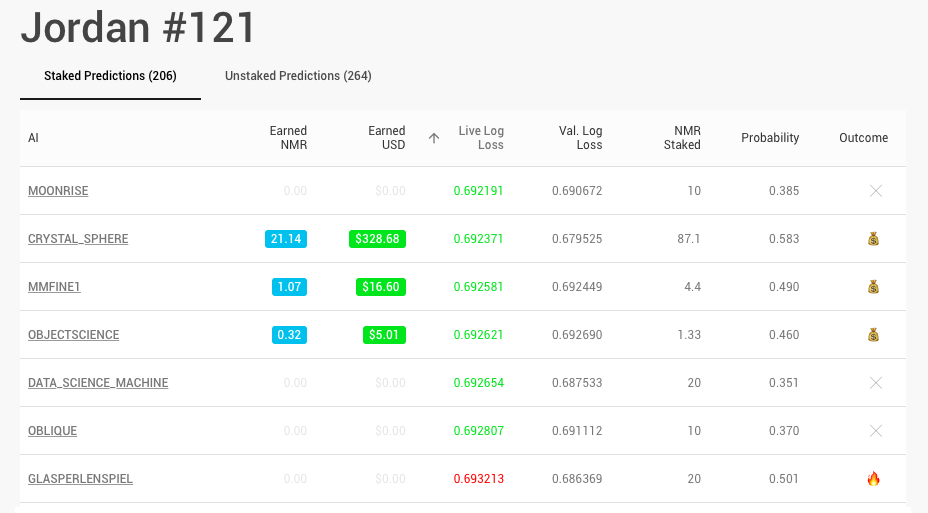Open the GLASPERLENSPIEL model link
Screen dimensions: 928x513
(80, 479)
